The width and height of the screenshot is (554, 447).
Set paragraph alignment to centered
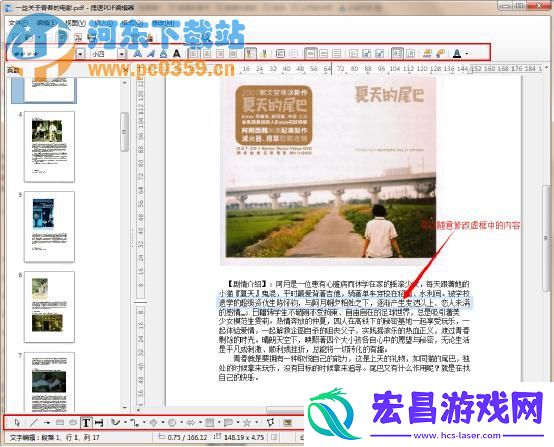tap(207, 54)
